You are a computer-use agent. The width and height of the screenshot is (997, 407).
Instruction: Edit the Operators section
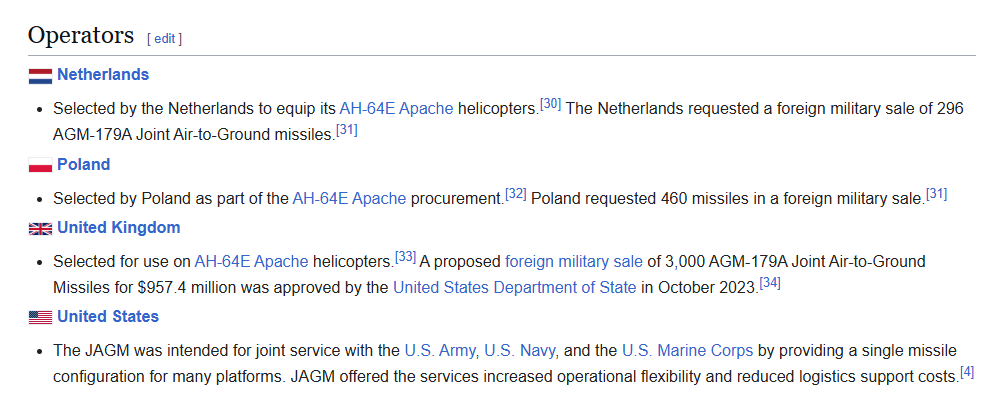[x=164, y=38]
